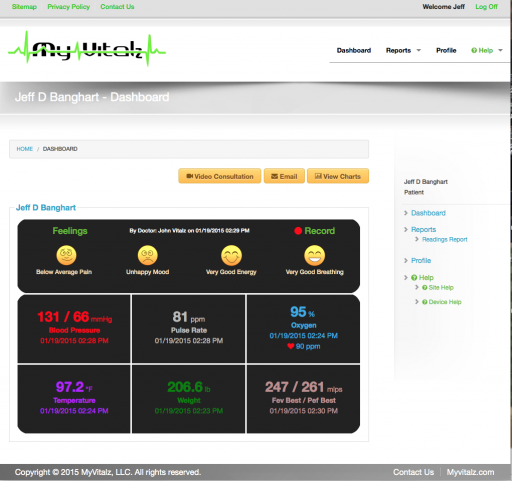Open sidebar Reports link
This screenshot has width=512, height=481.
(424, 229)
